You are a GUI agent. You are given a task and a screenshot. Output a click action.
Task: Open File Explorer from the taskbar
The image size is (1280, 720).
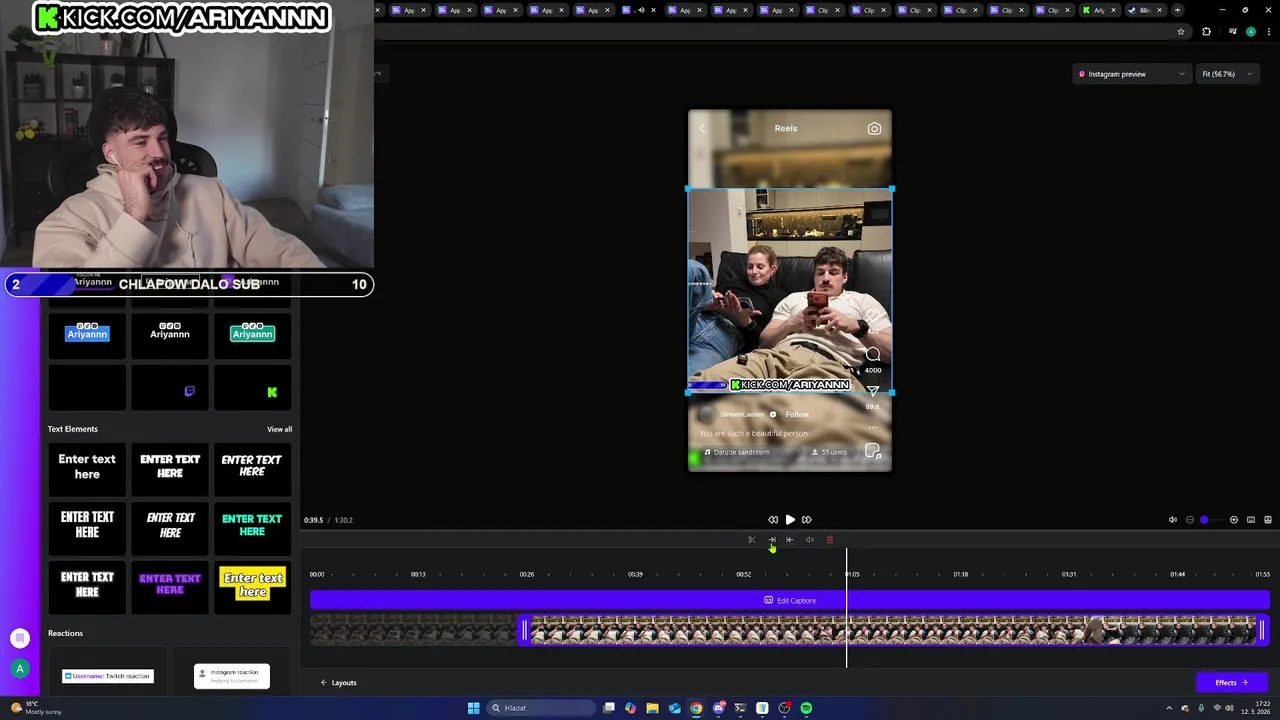[x=652, y=708]
